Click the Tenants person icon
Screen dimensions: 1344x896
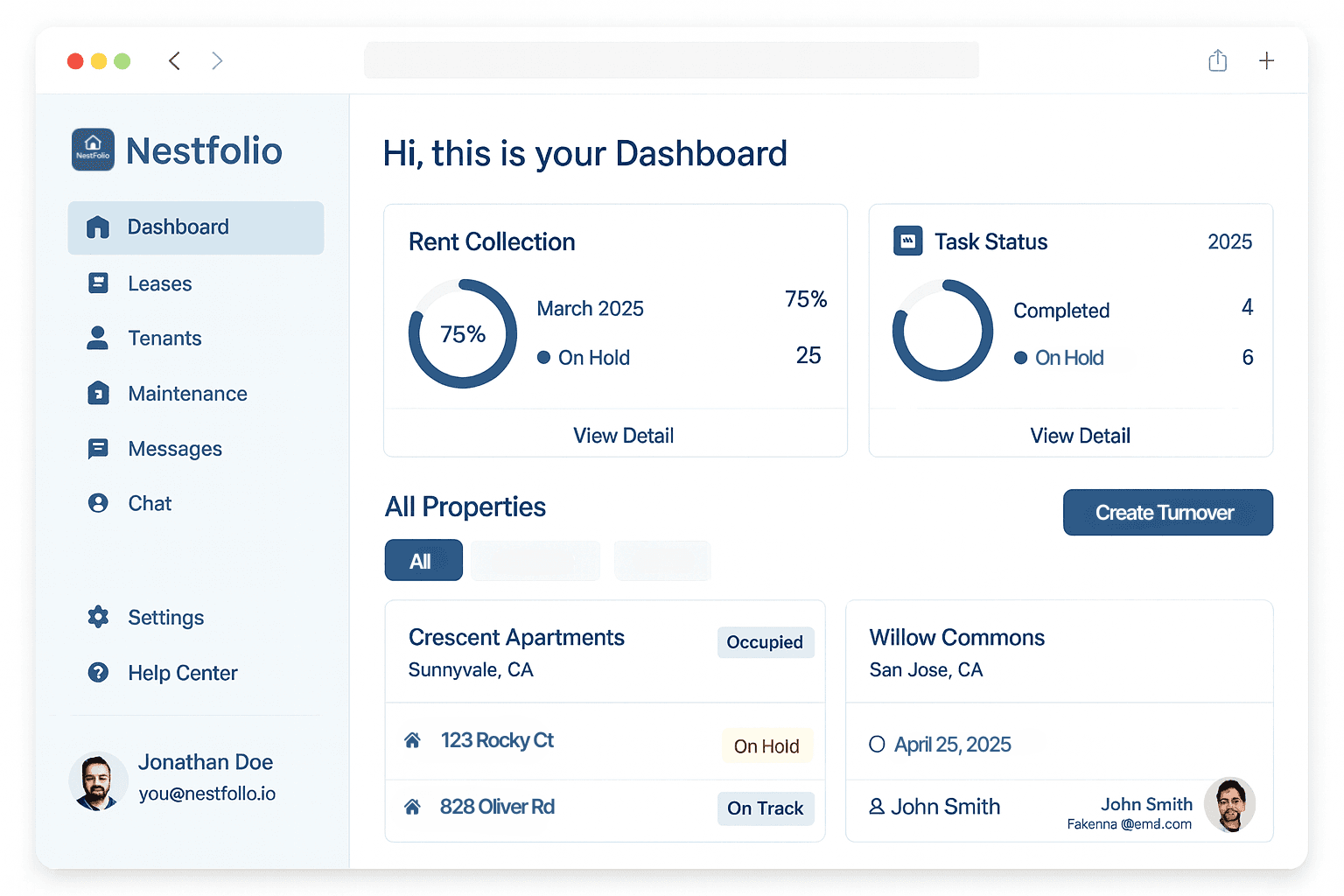pyautogui.click(x=98, y=338)
